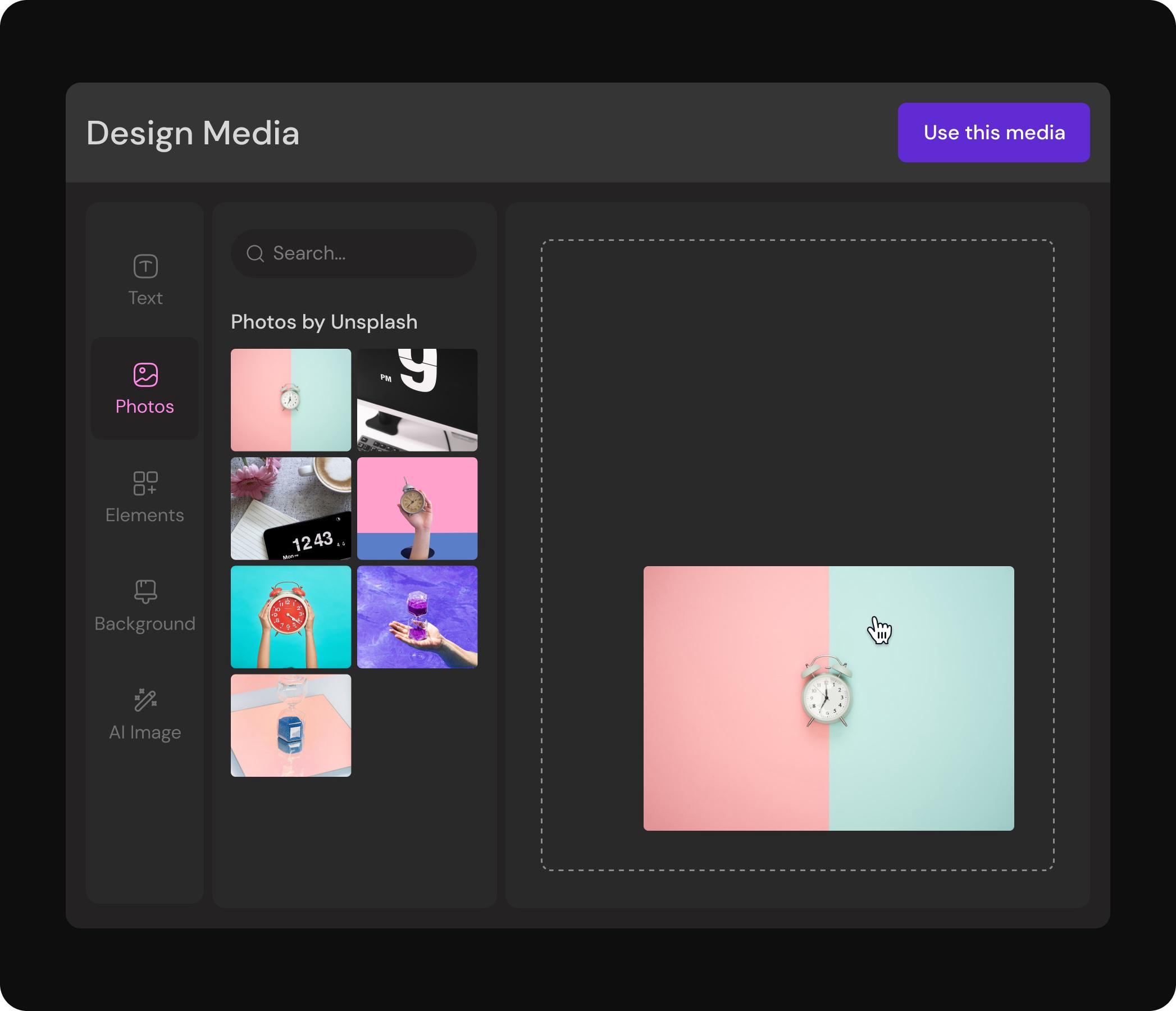Image resolution: width=1176 pixels, height=1011 pixels.
Task: Switch to the Text tab label
Action: pyautogui.click(x=145, y=298)
